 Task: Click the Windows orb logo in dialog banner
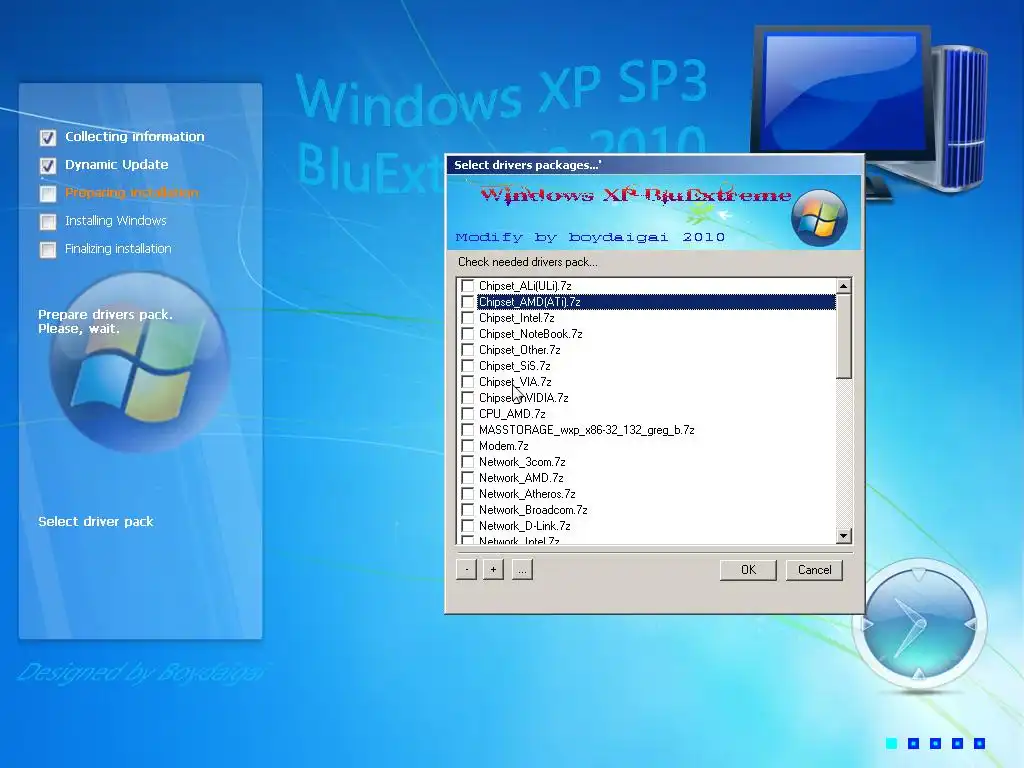tap(819, 218)
